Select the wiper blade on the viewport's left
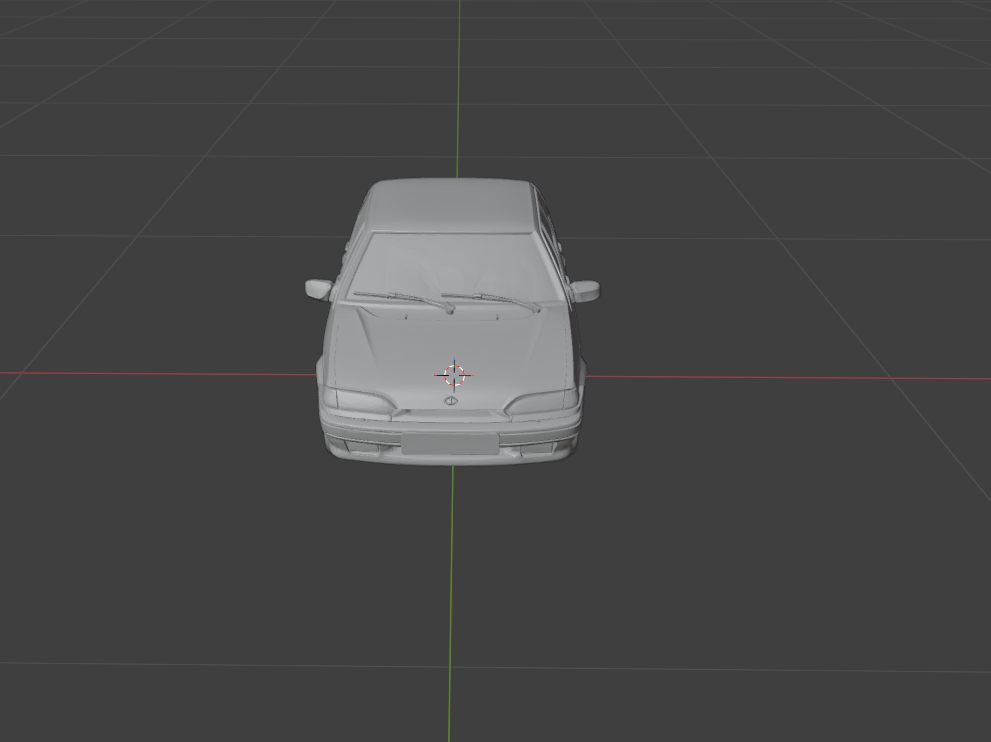This screenshot has width=991, height=742. (x=403, y=299)
